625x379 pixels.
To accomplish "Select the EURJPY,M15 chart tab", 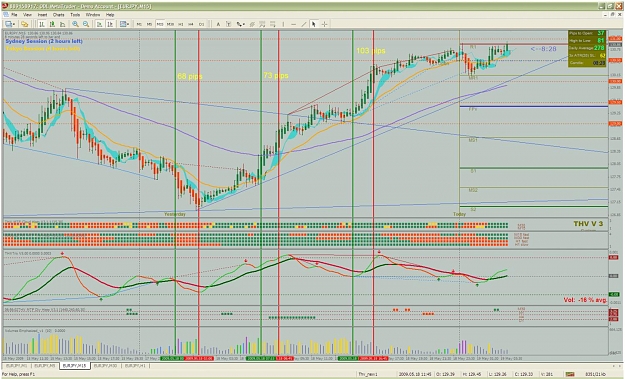I will tap(75, 365).
